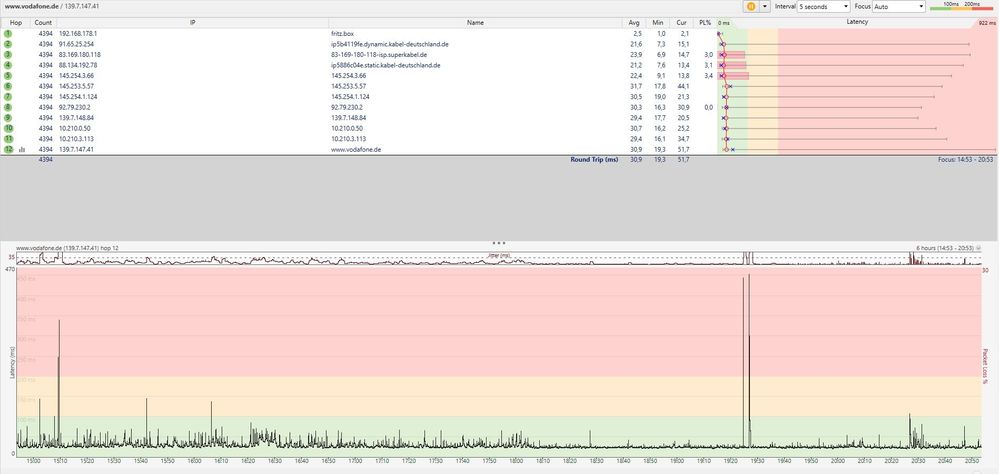
Task: Click the IP column header
Action: (192, 22)
